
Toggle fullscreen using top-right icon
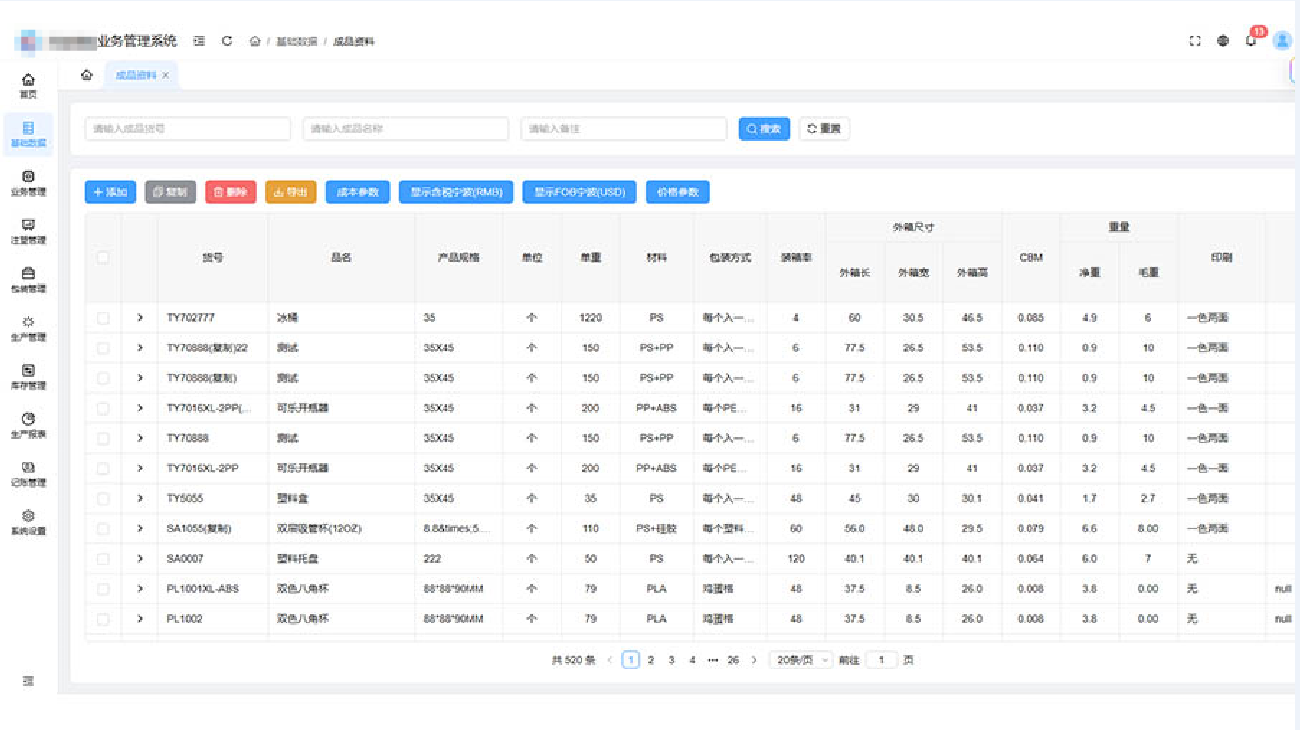(1194, 41)
